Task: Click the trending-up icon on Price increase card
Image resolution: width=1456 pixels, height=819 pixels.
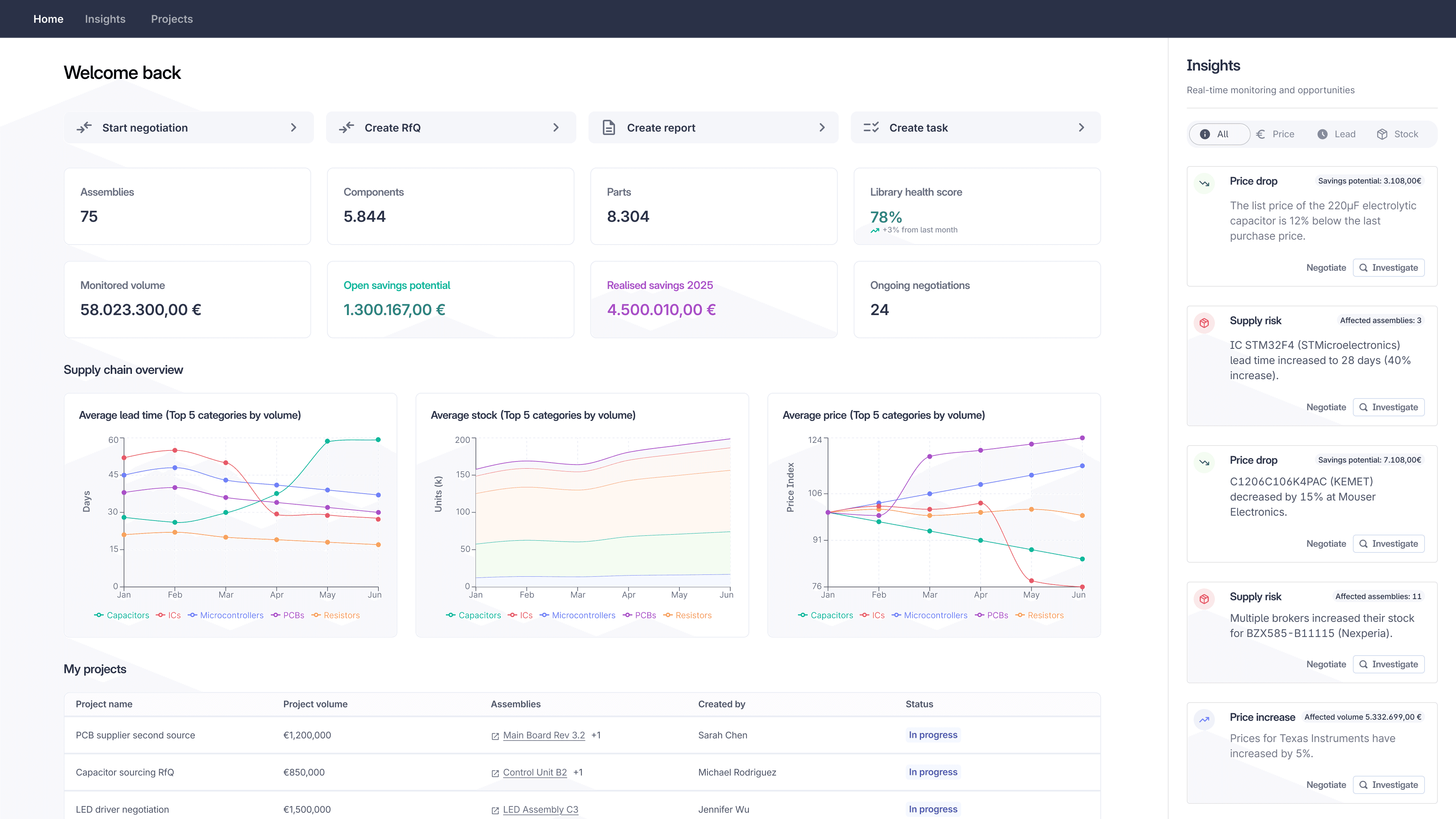Action: point(1204,720)
